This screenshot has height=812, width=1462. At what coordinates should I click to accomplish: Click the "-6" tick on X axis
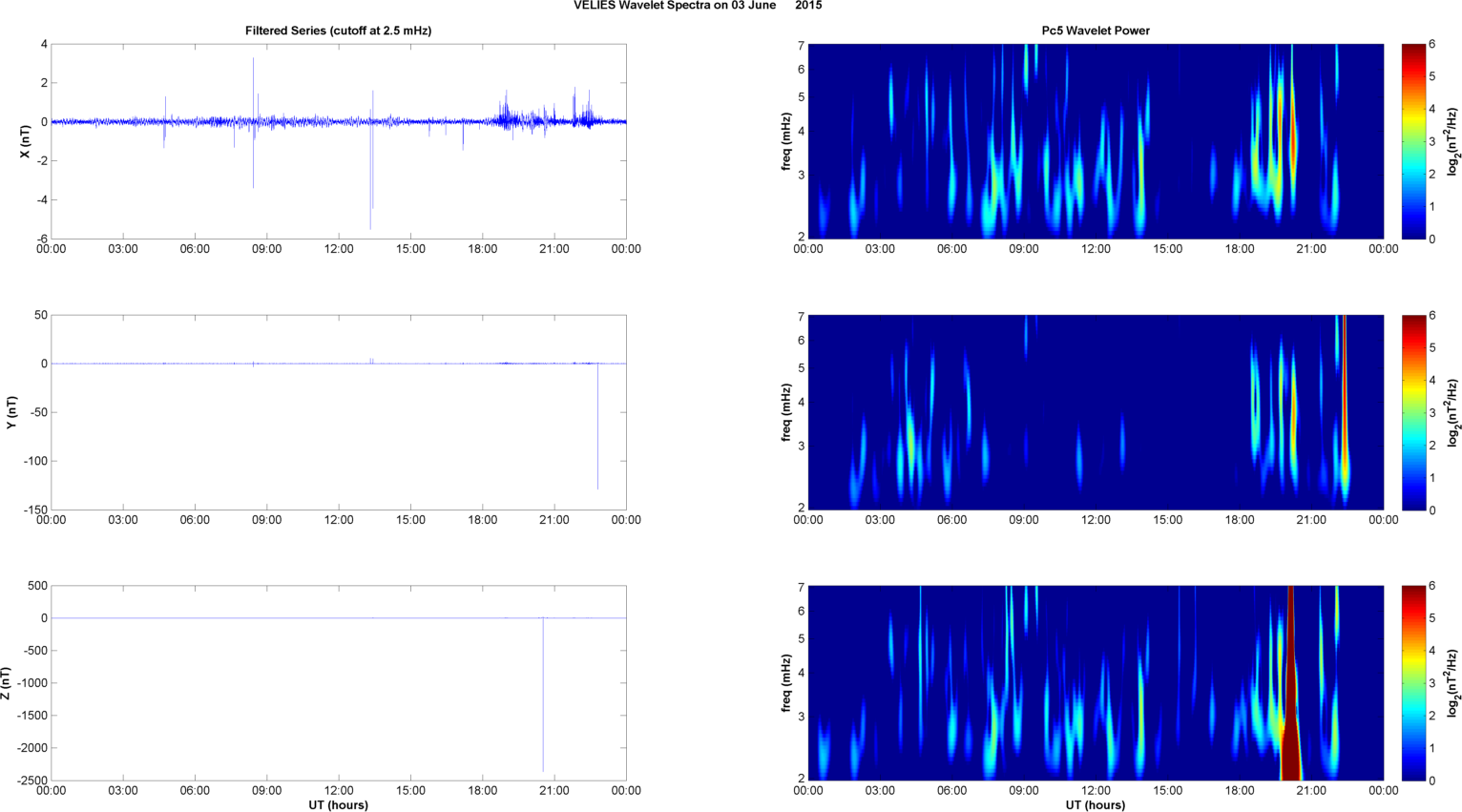tap(43, 239)
